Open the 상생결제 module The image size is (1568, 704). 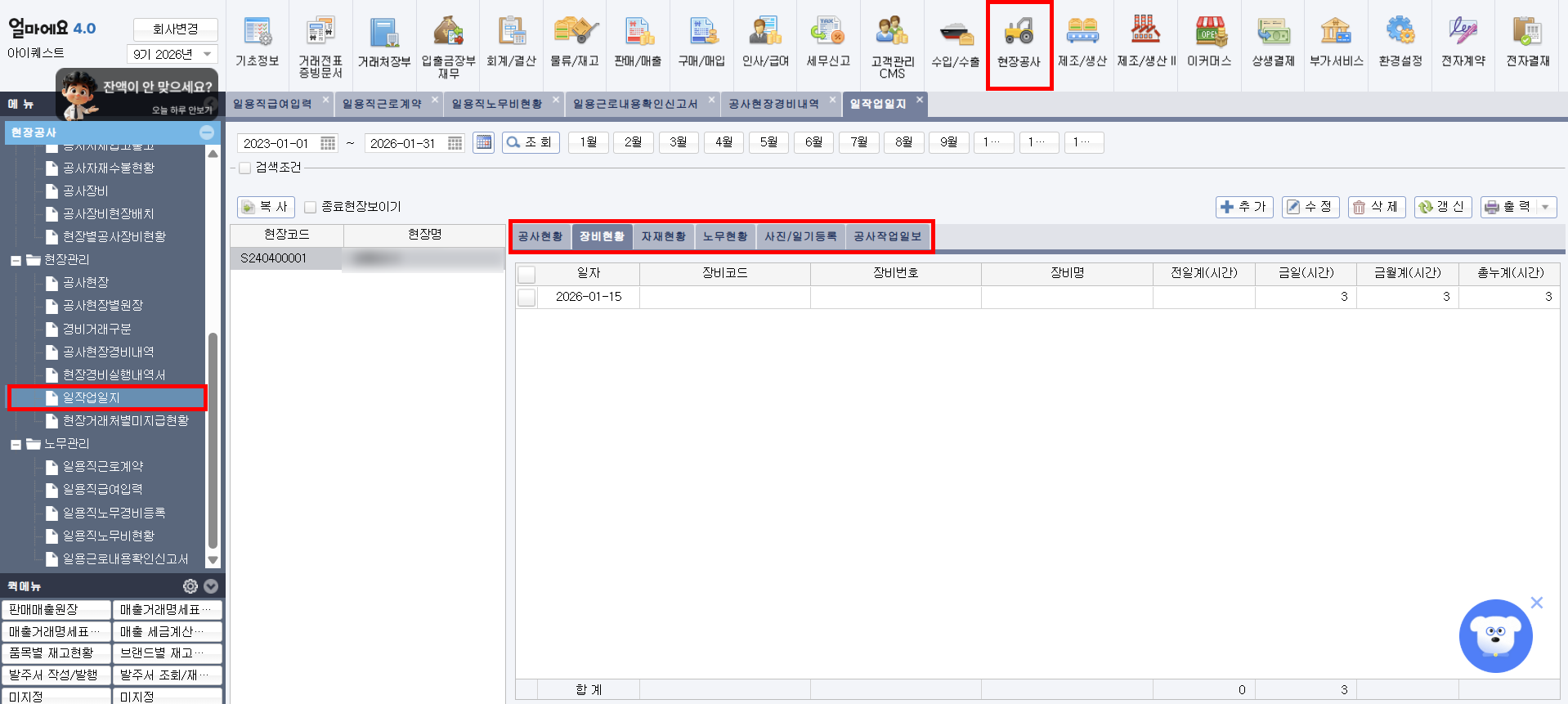click(1273, 43)
